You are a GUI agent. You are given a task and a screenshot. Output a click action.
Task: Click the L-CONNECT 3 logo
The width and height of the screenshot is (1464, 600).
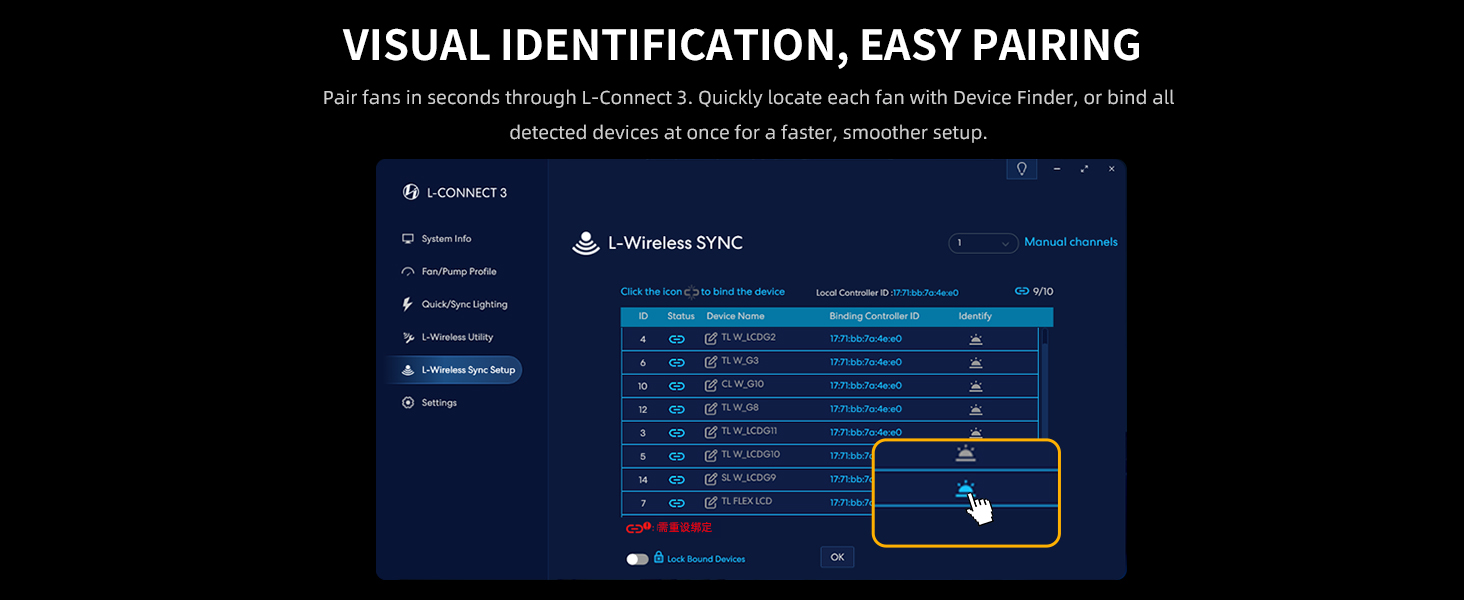tap(455, 192)
